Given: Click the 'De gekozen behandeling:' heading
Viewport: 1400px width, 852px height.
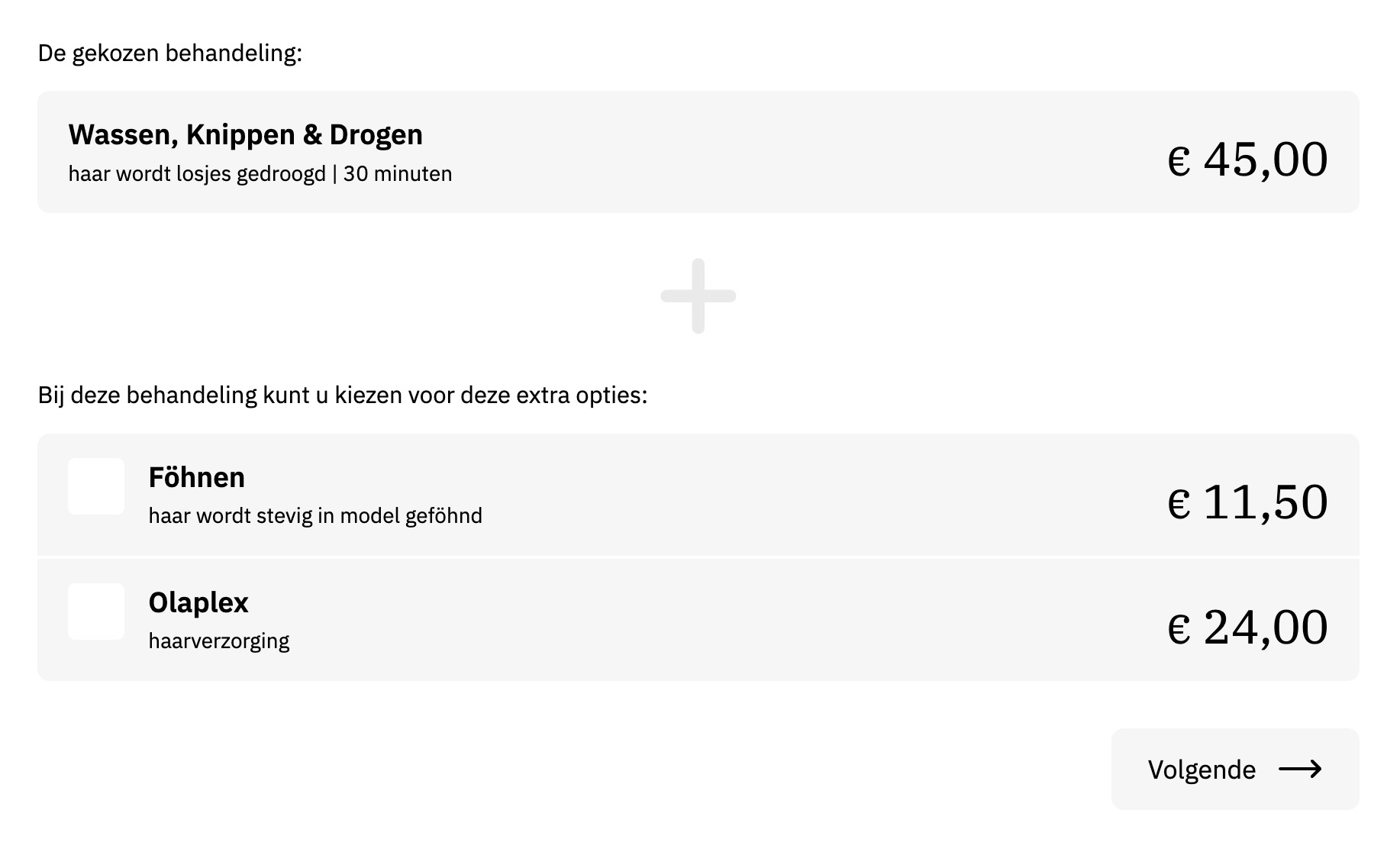Looking at the screenshot, I should [x=170, y=53].
